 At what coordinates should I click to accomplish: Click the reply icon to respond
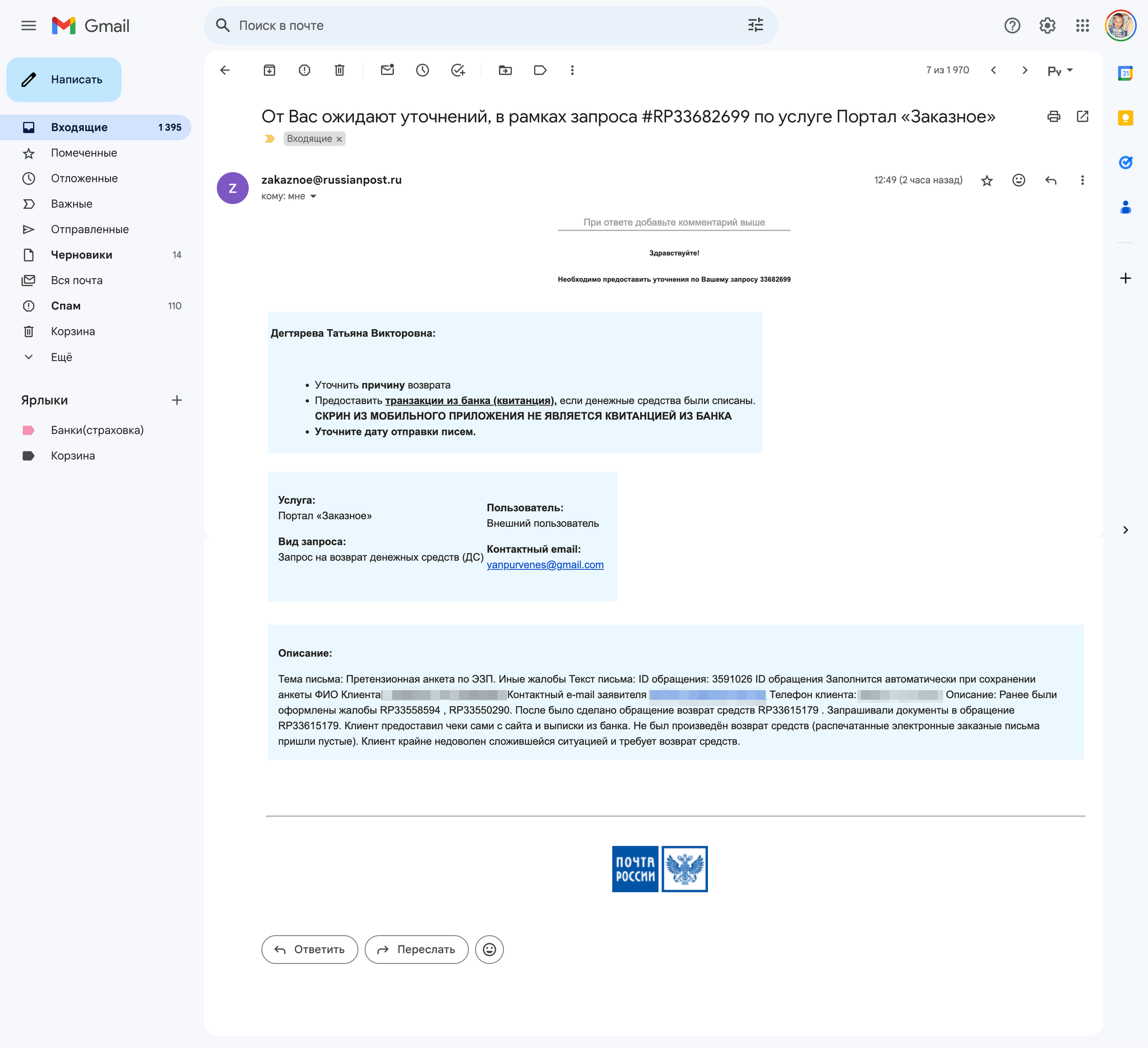point(1051,180)
